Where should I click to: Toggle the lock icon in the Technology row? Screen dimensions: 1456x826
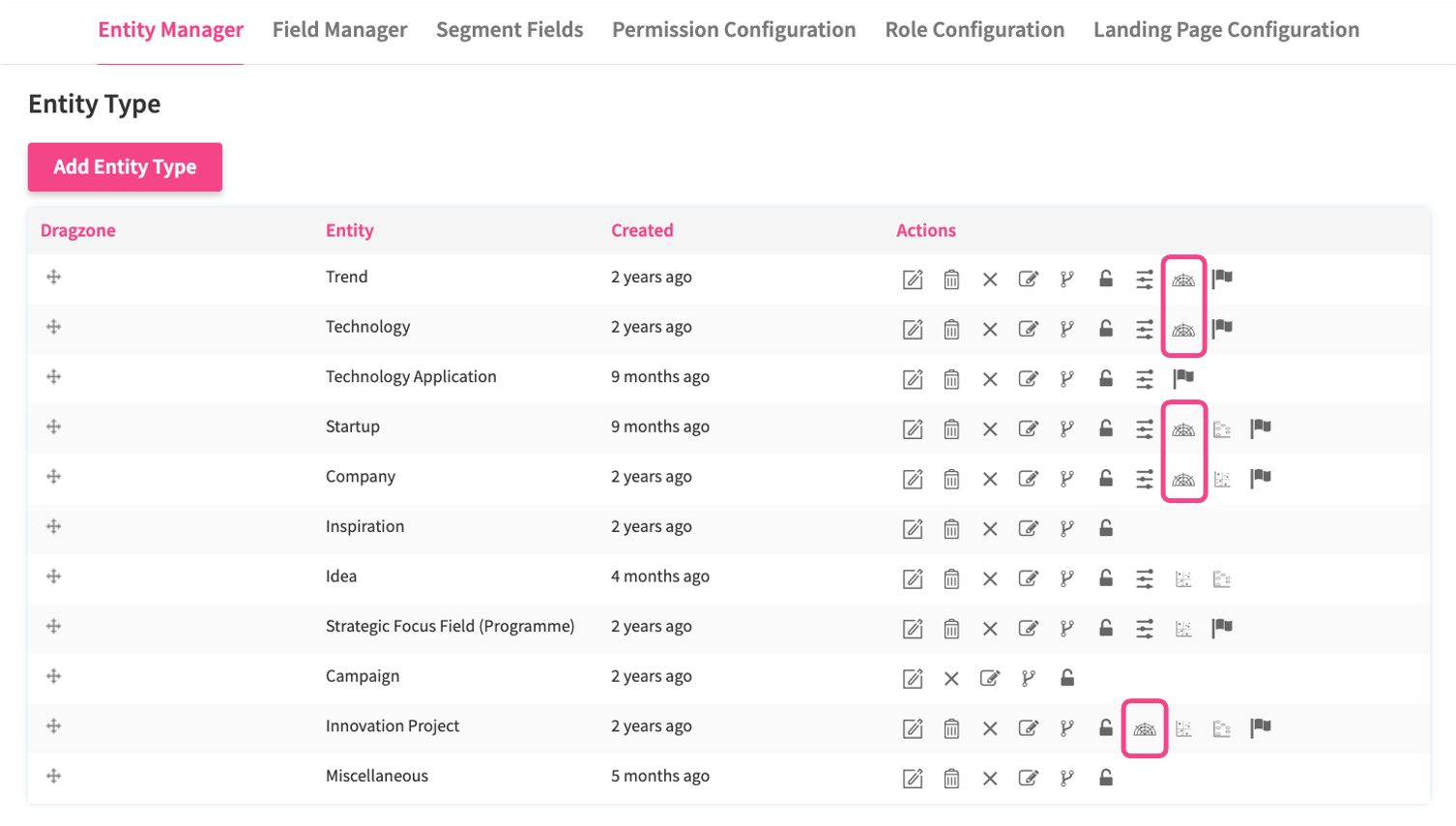[1106, 329]
